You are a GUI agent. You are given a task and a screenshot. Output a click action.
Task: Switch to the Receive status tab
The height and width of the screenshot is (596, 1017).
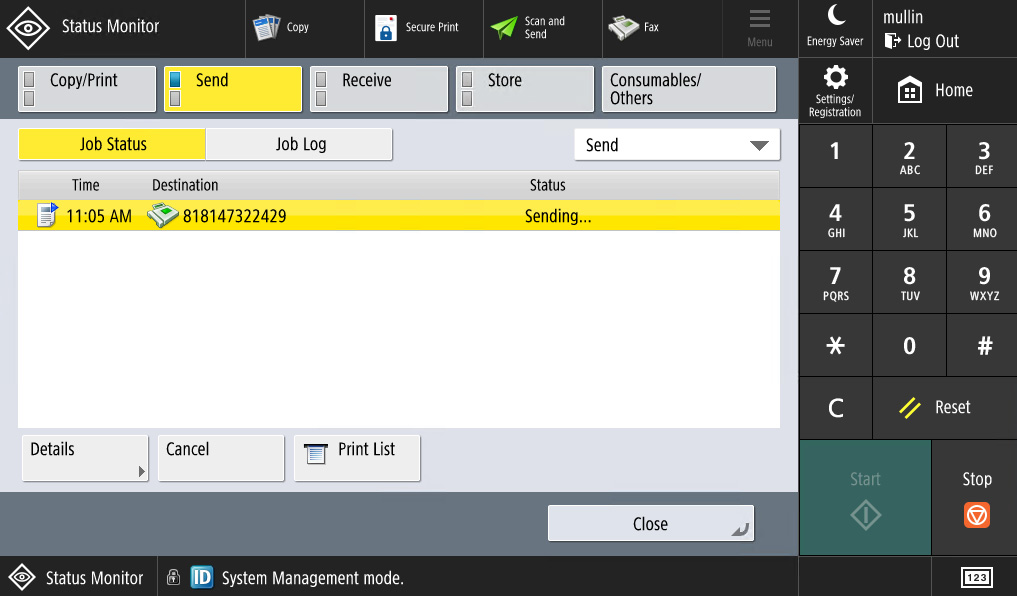[379, 89]
